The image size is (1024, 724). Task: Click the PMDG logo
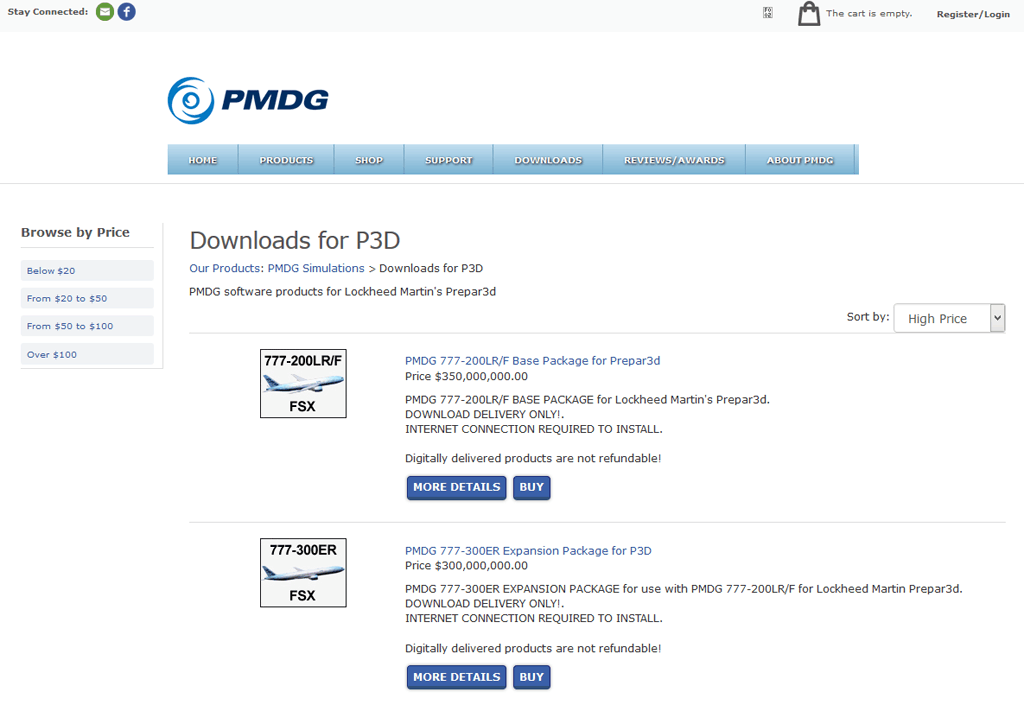[x=248, y=101]
